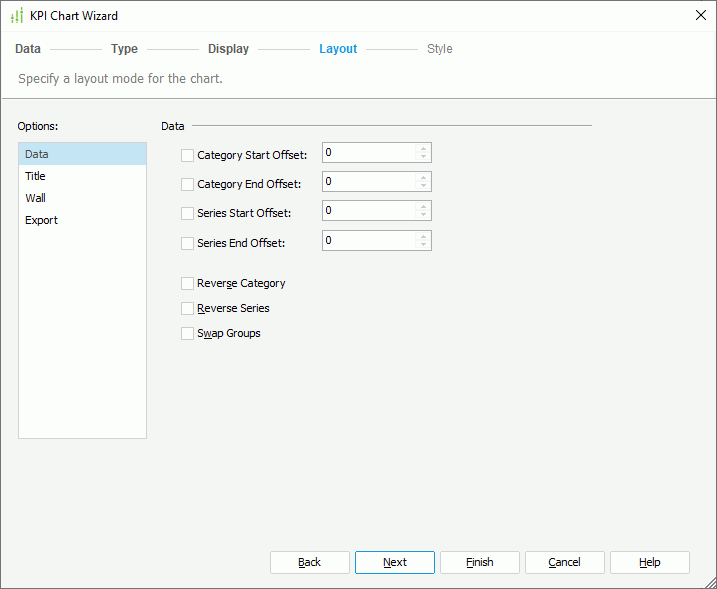Close the KPI Chart Wizard dialog
Viewport: 717px width, 589px height.
pos(701,15)
